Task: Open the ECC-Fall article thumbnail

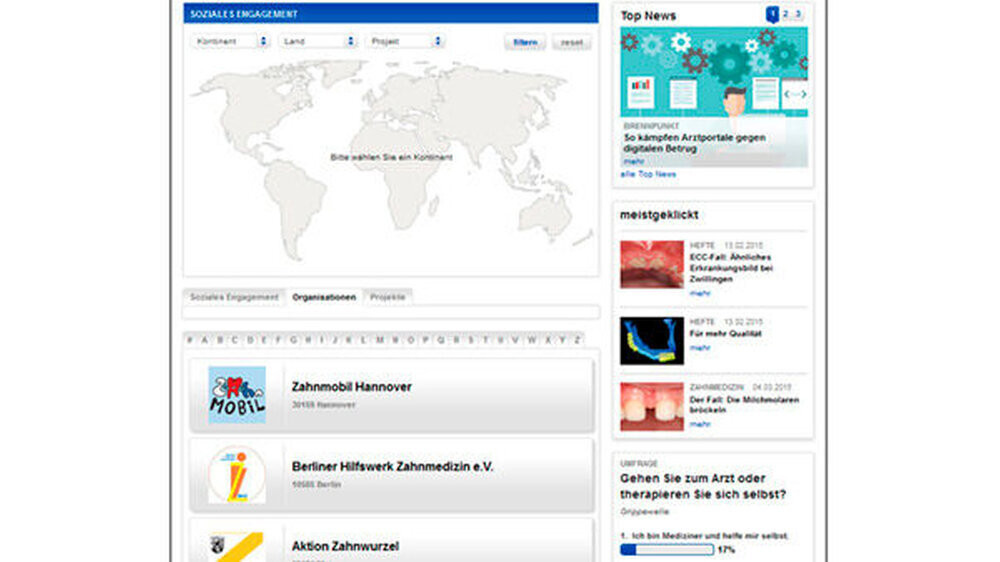Action: tap(651, 265)
